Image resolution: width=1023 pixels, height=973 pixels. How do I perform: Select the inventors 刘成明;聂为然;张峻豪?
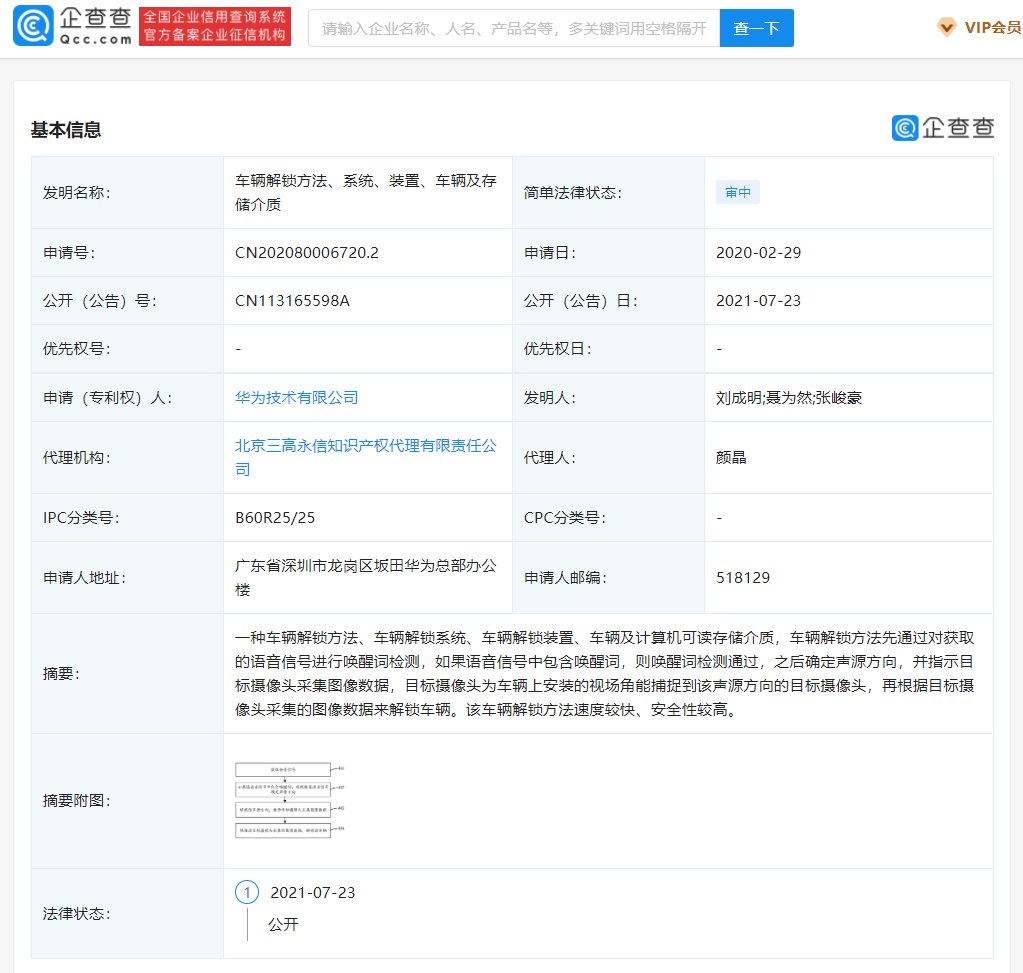(x=789, y=397)
